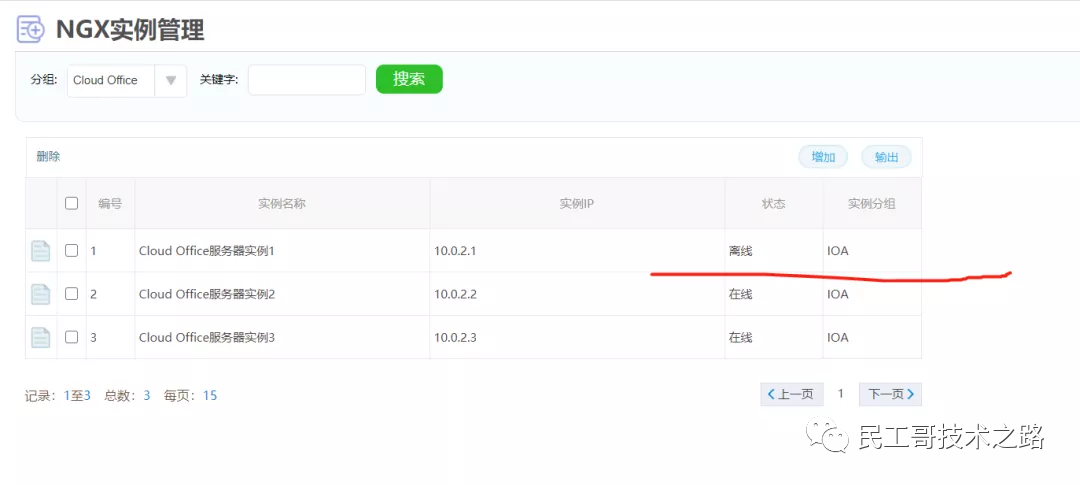Viewport: 1080px width, 485px height.
Task: Click the 实例分组 column header
Action: point(872,204)
